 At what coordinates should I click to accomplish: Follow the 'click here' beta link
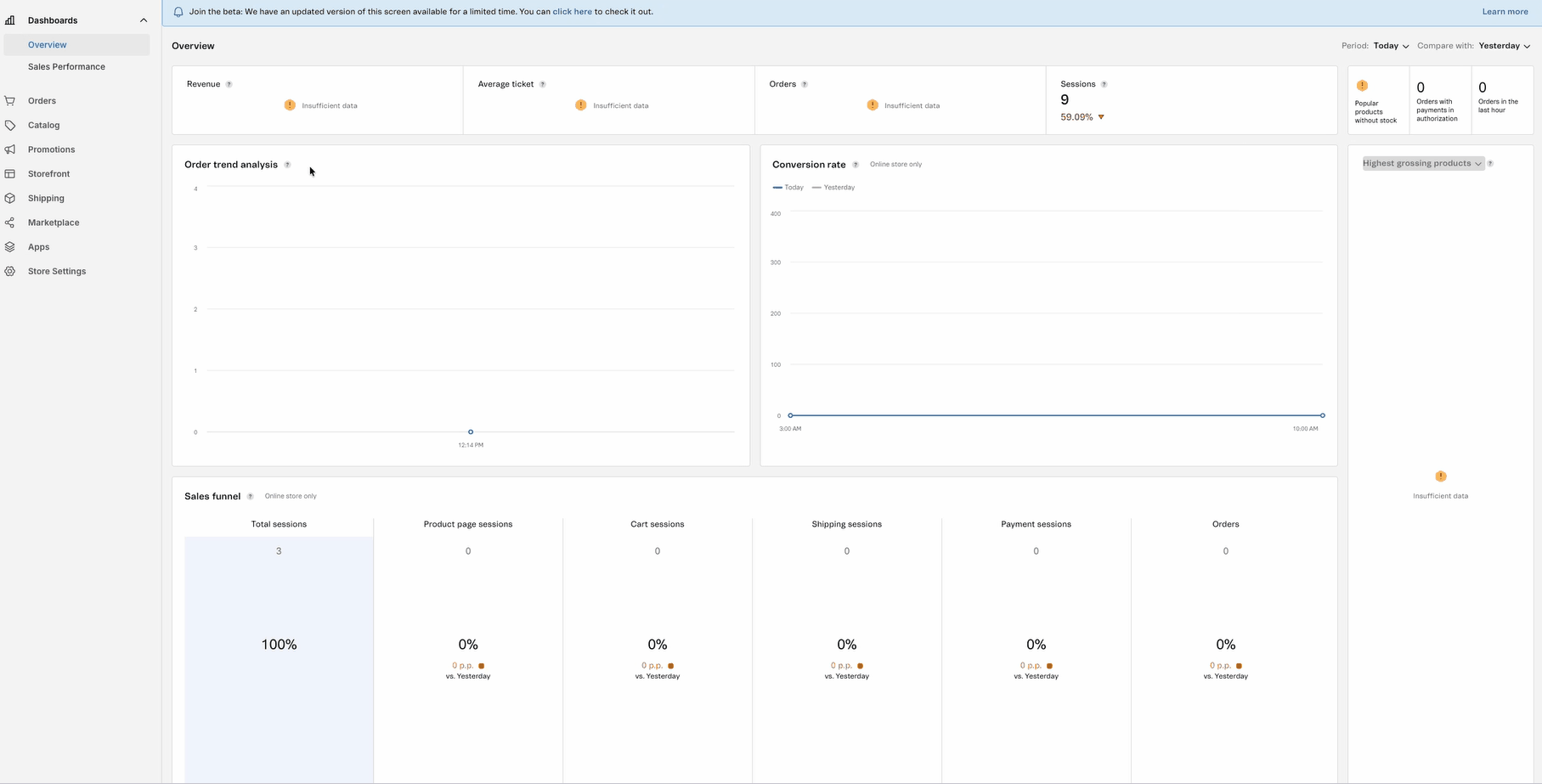coord(572,12)
